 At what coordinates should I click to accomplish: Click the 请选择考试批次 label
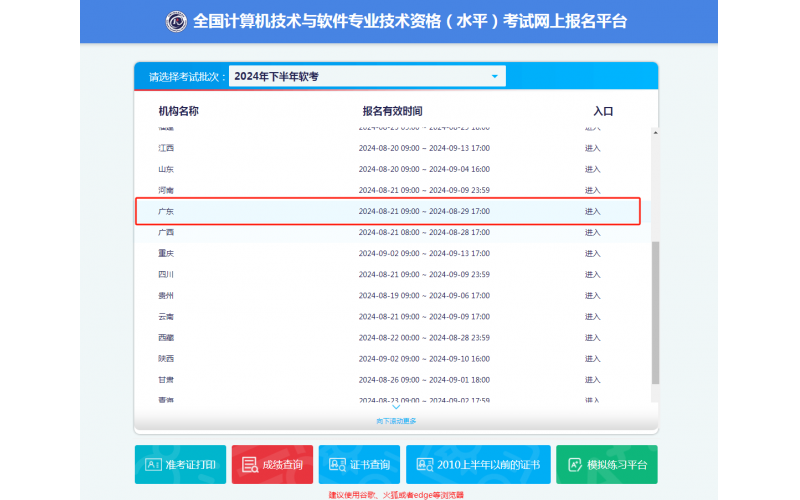(187, 77)
